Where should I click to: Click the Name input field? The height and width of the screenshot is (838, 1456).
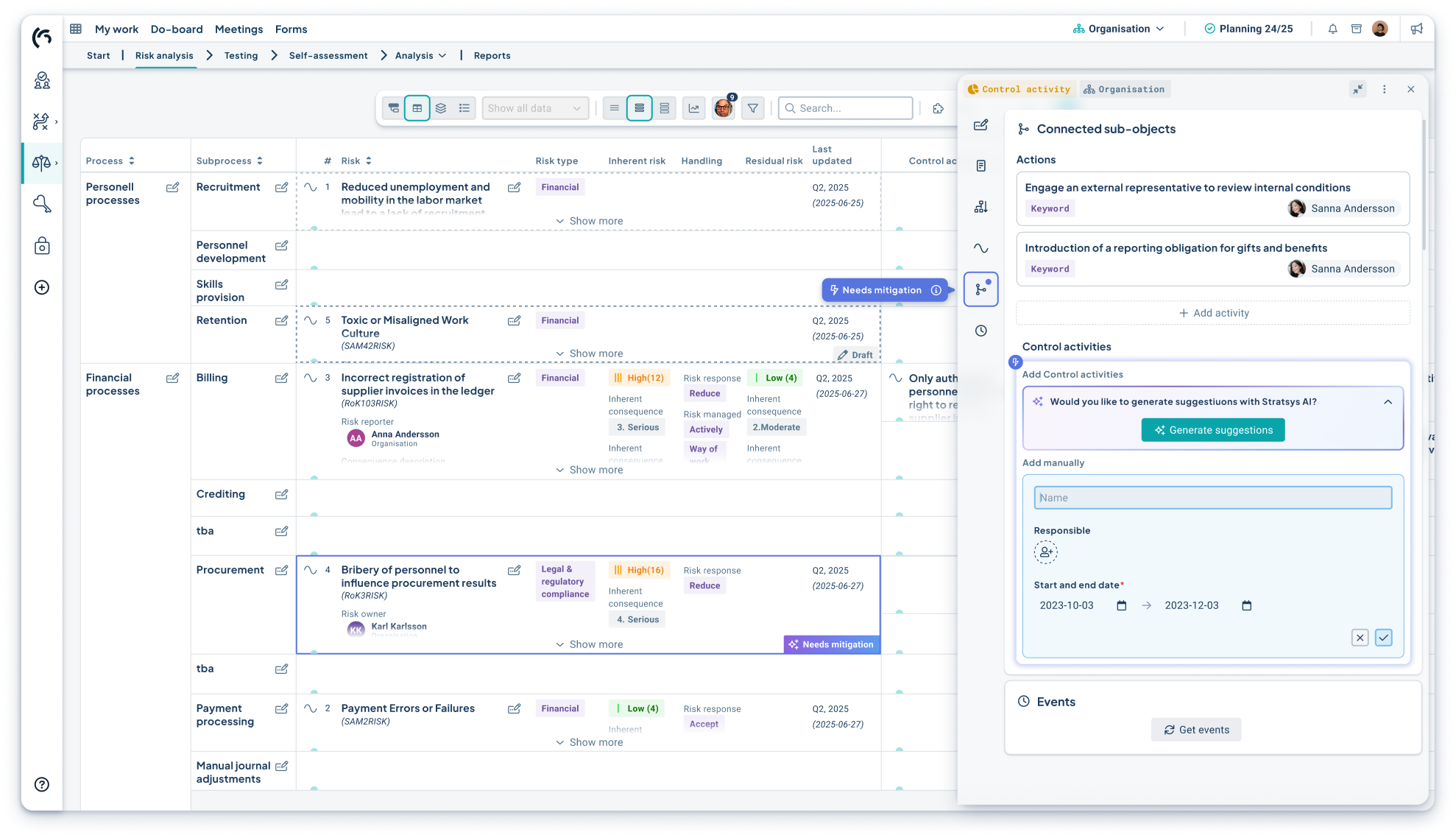(x=1212, y=498)
